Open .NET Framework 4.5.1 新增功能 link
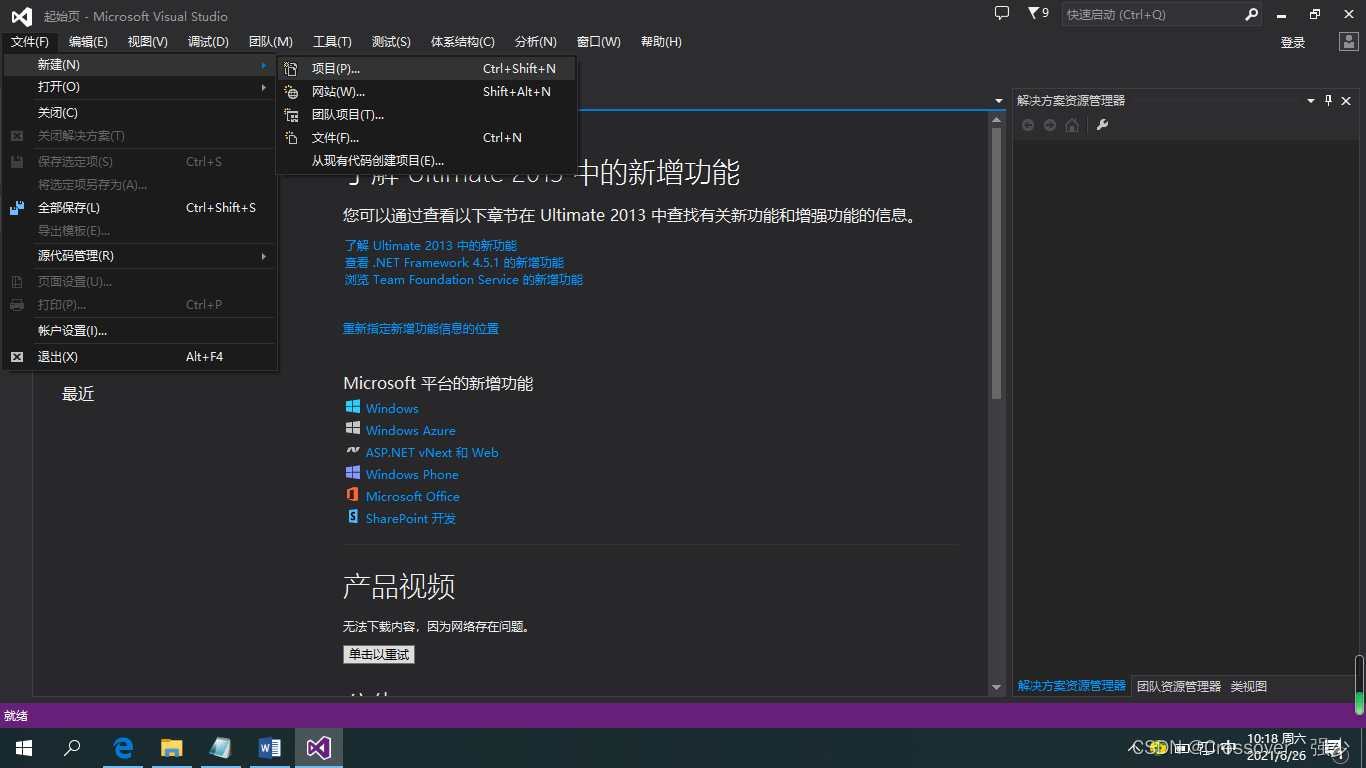This screenshot has height=768, width=1366. 454,263
